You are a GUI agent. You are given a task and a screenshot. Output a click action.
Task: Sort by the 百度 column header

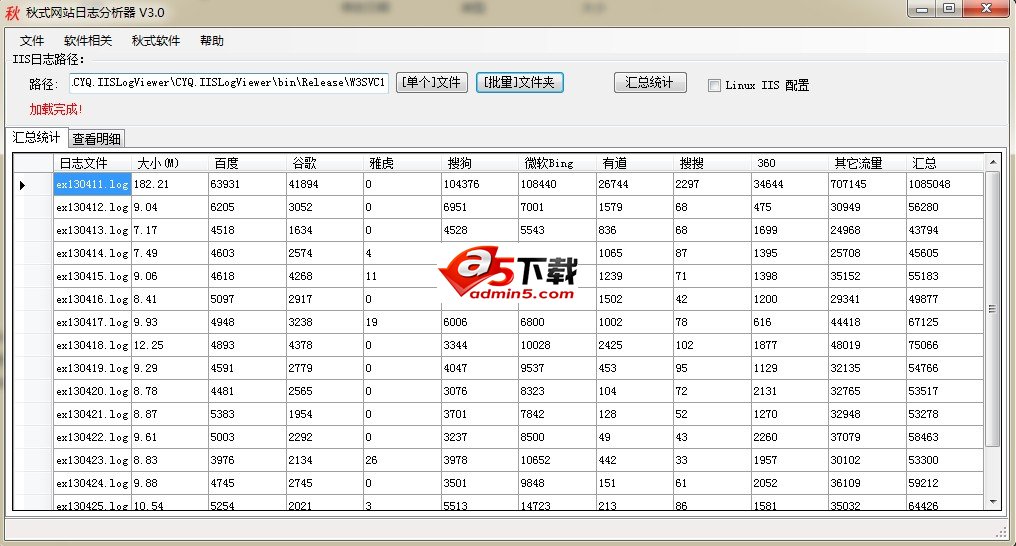coord(247,163)
